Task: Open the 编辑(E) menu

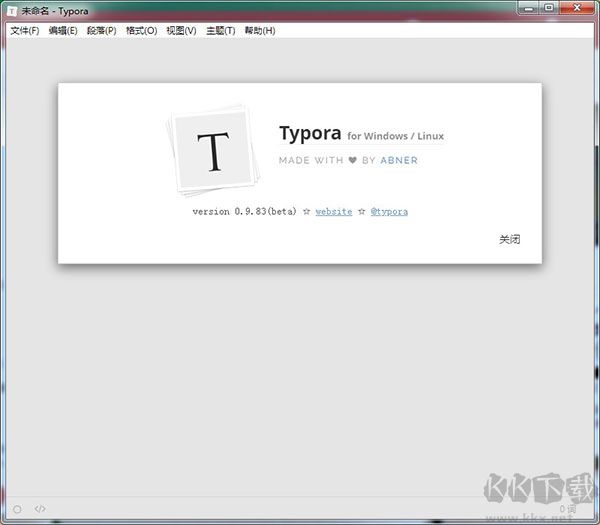Action: 63,31
